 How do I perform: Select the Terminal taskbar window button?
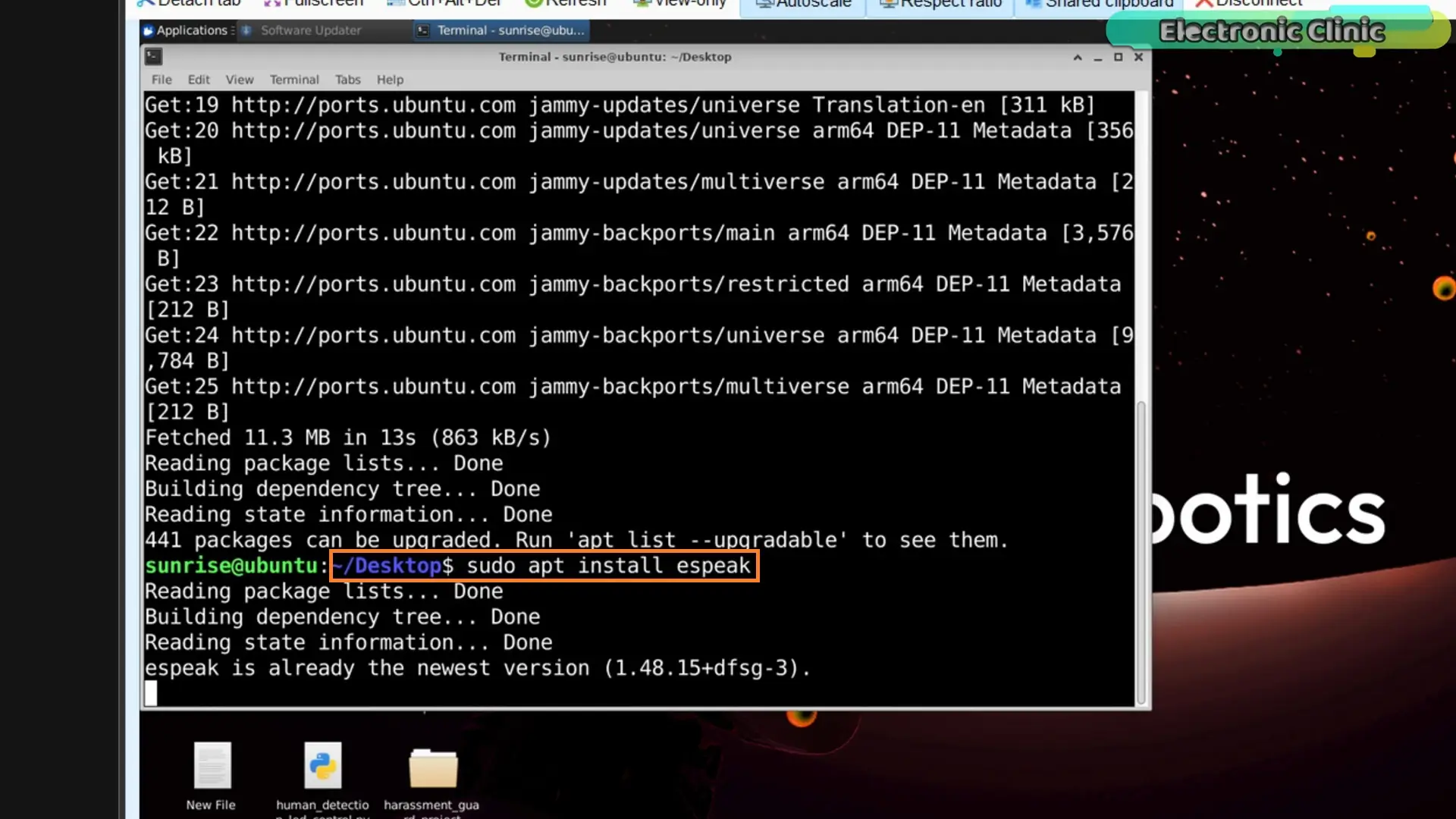501,30
